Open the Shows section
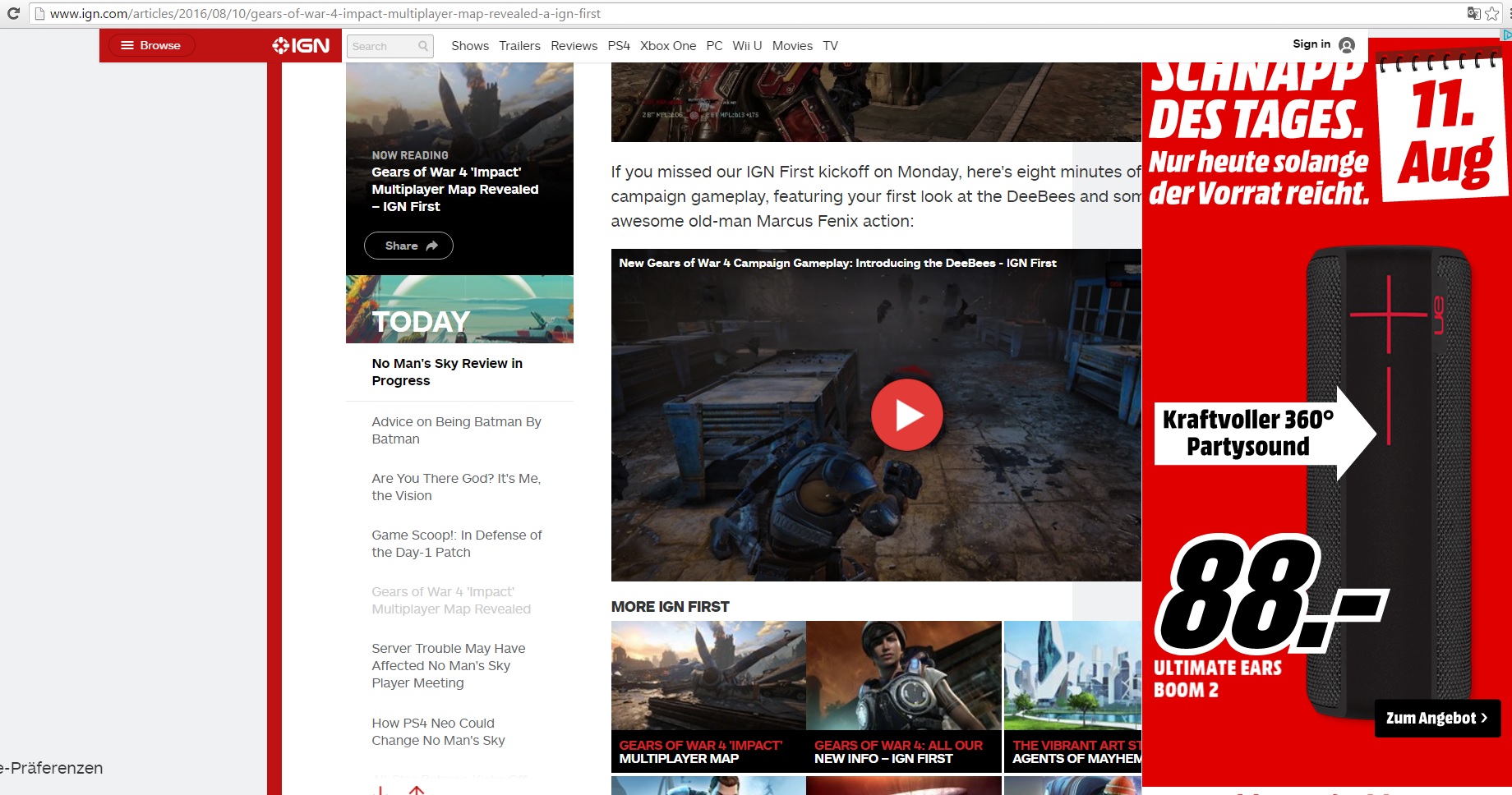This screenshot has width=1512, height=795. coord(470,46)
